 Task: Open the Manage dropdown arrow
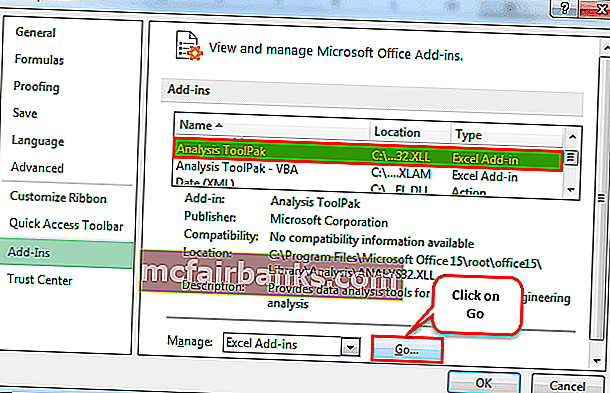[x=351, y=347]
